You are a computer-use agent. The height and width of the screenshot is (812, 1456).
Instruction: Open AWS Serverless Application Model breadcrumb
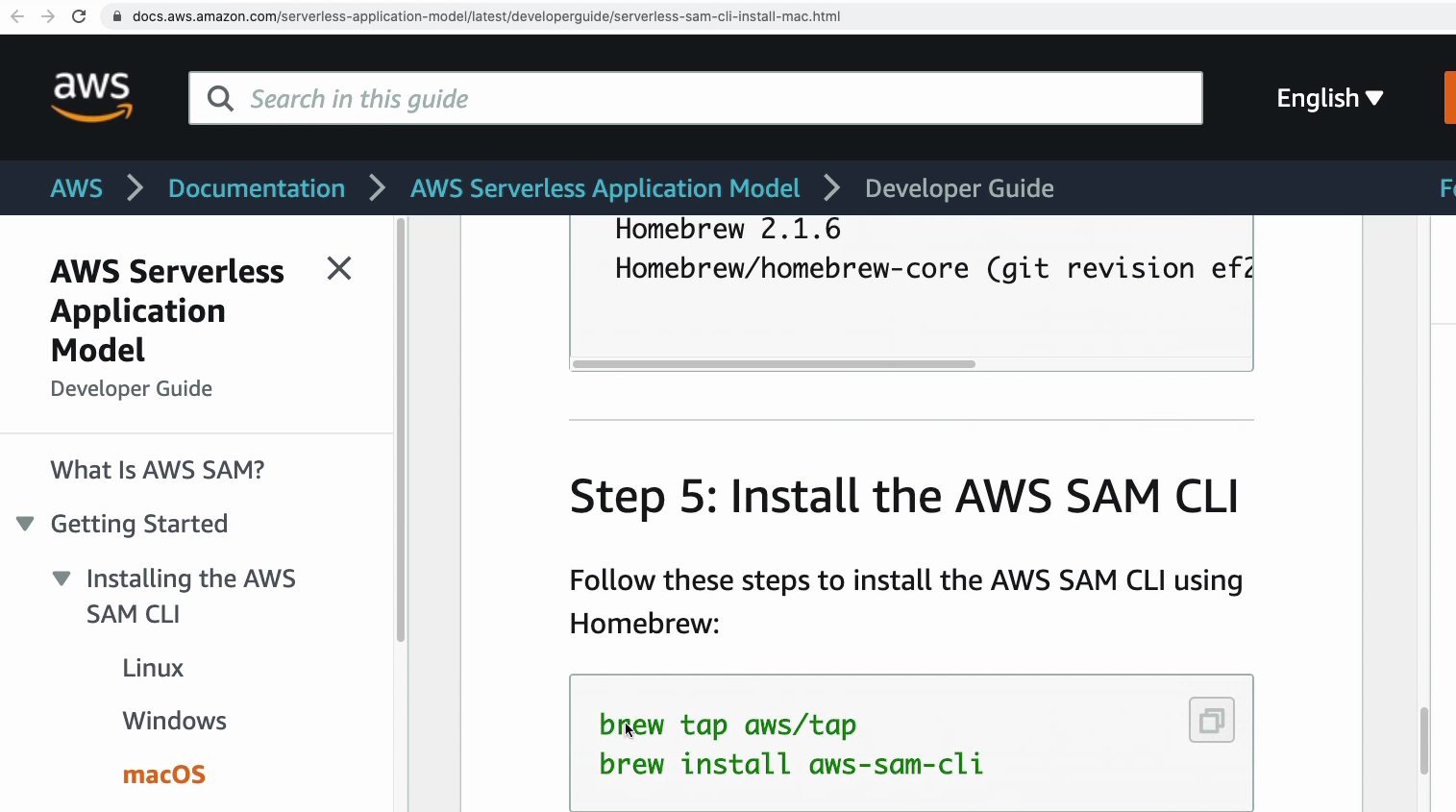605,188
